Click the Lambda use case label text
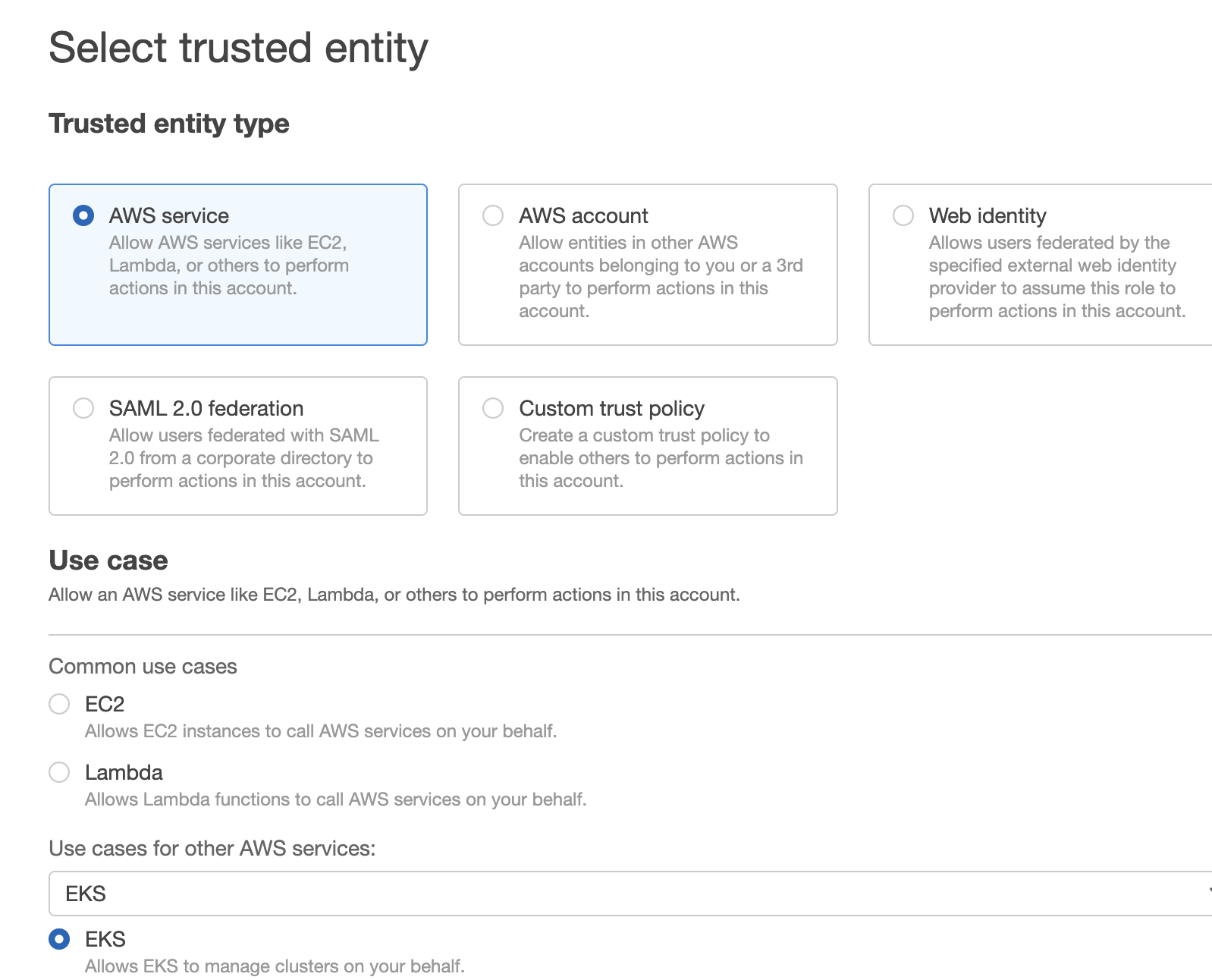This screenshot has width=1212, height=980. point(124,772)
